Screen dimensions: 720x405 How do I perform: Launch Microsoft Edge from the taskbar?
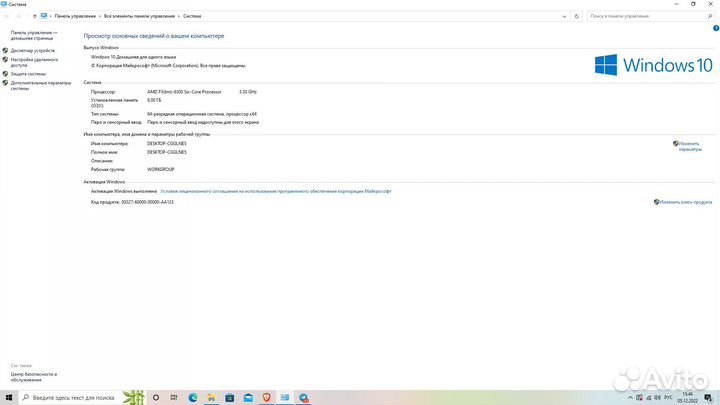click(193, 398)
